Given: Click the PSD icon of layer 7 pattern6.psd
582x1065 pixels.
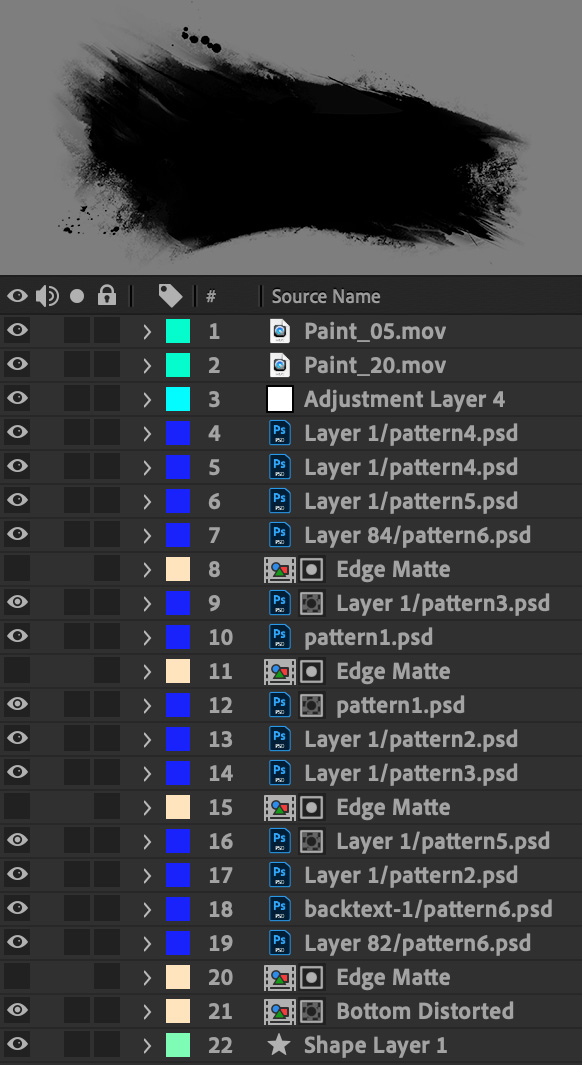Looking at the screenshot, I should tap(280, 535).
